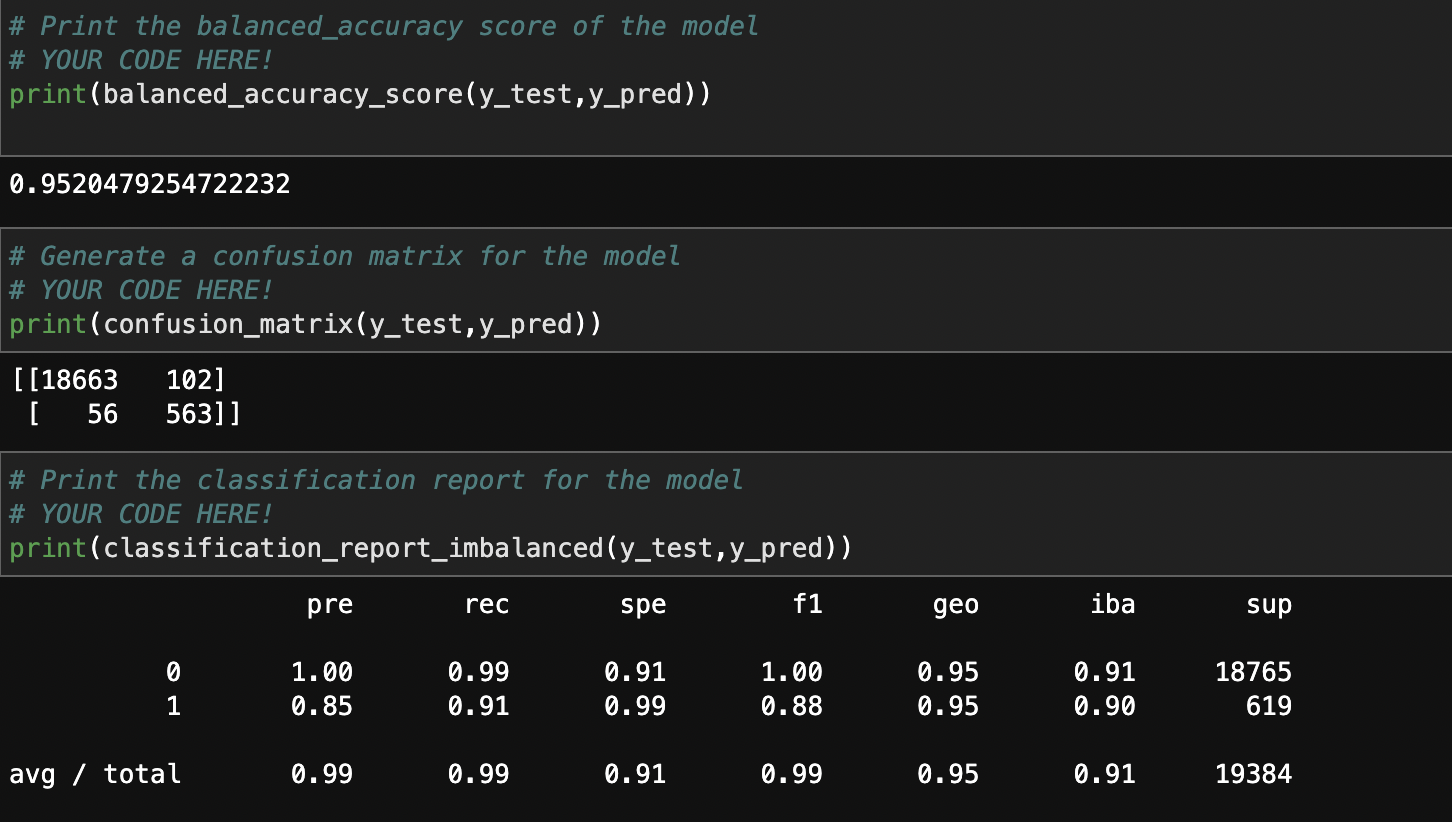1452x822 pixels.
Task: Click the classification_report_imbalanced function call
Action: (x=430, y=548)
